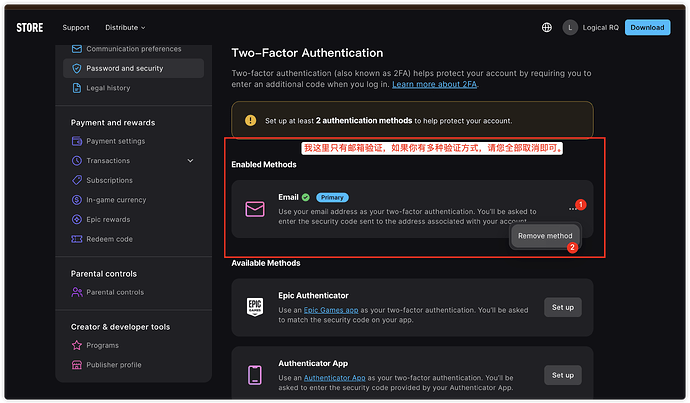The height and width of the screenshot is (403, 690).
Task: Select Remove method from popup menu
Action: 545,236
